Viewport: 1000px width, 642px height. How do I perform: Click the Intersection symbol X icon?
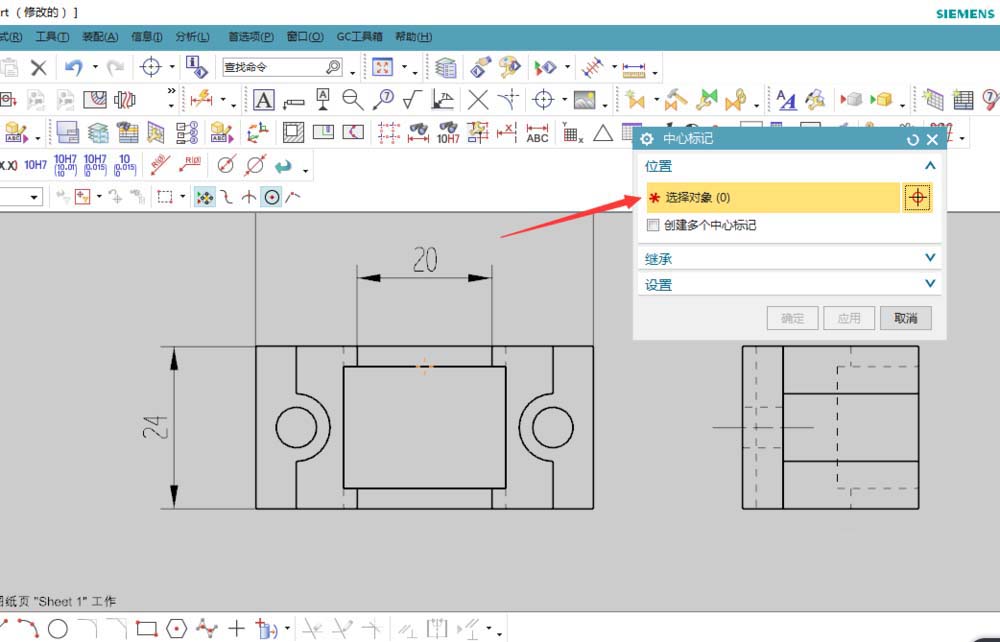coord(478,99)
